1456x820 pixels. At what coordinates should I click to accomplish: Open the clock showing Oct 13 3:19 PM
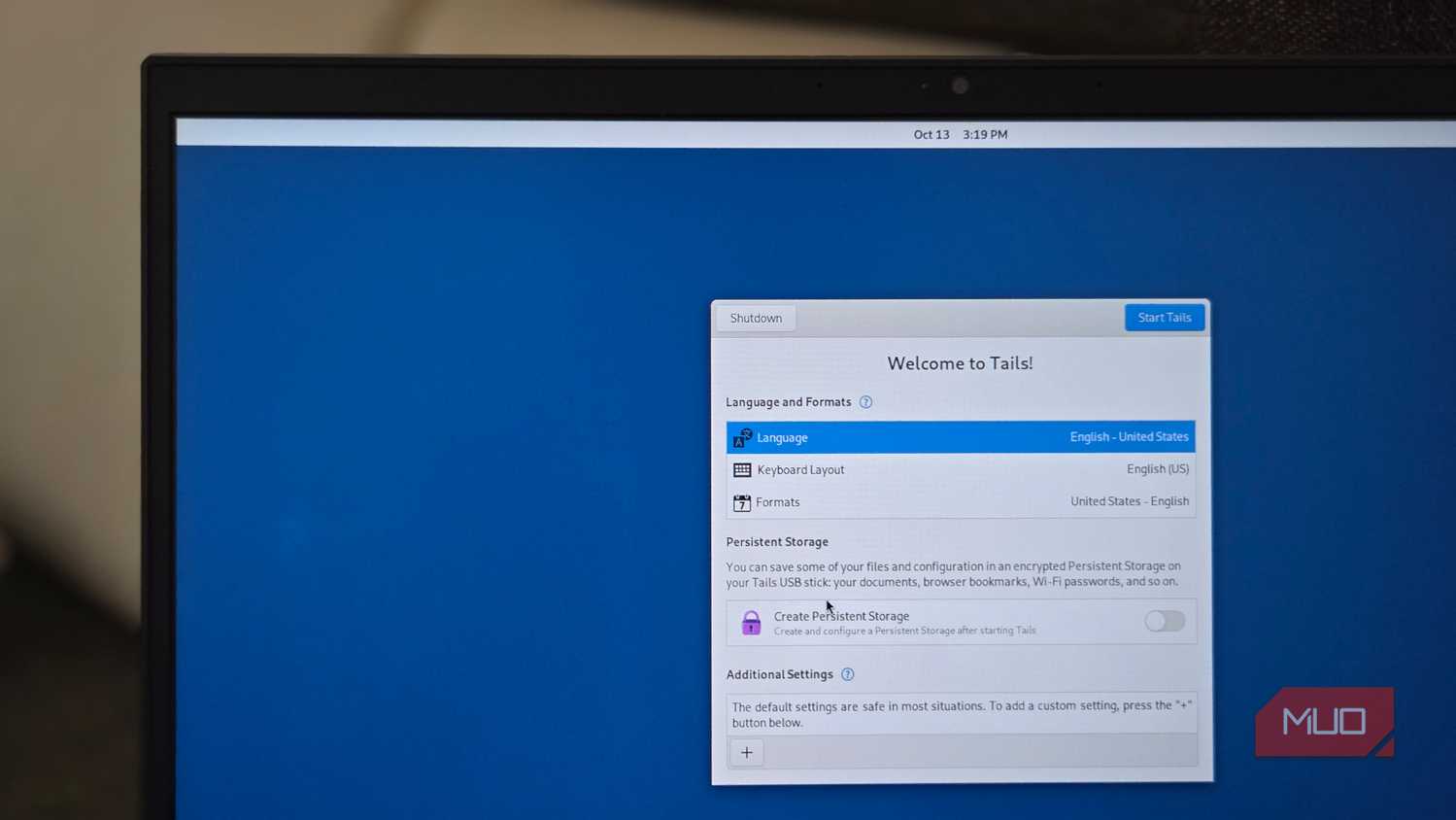click(961, 135)
